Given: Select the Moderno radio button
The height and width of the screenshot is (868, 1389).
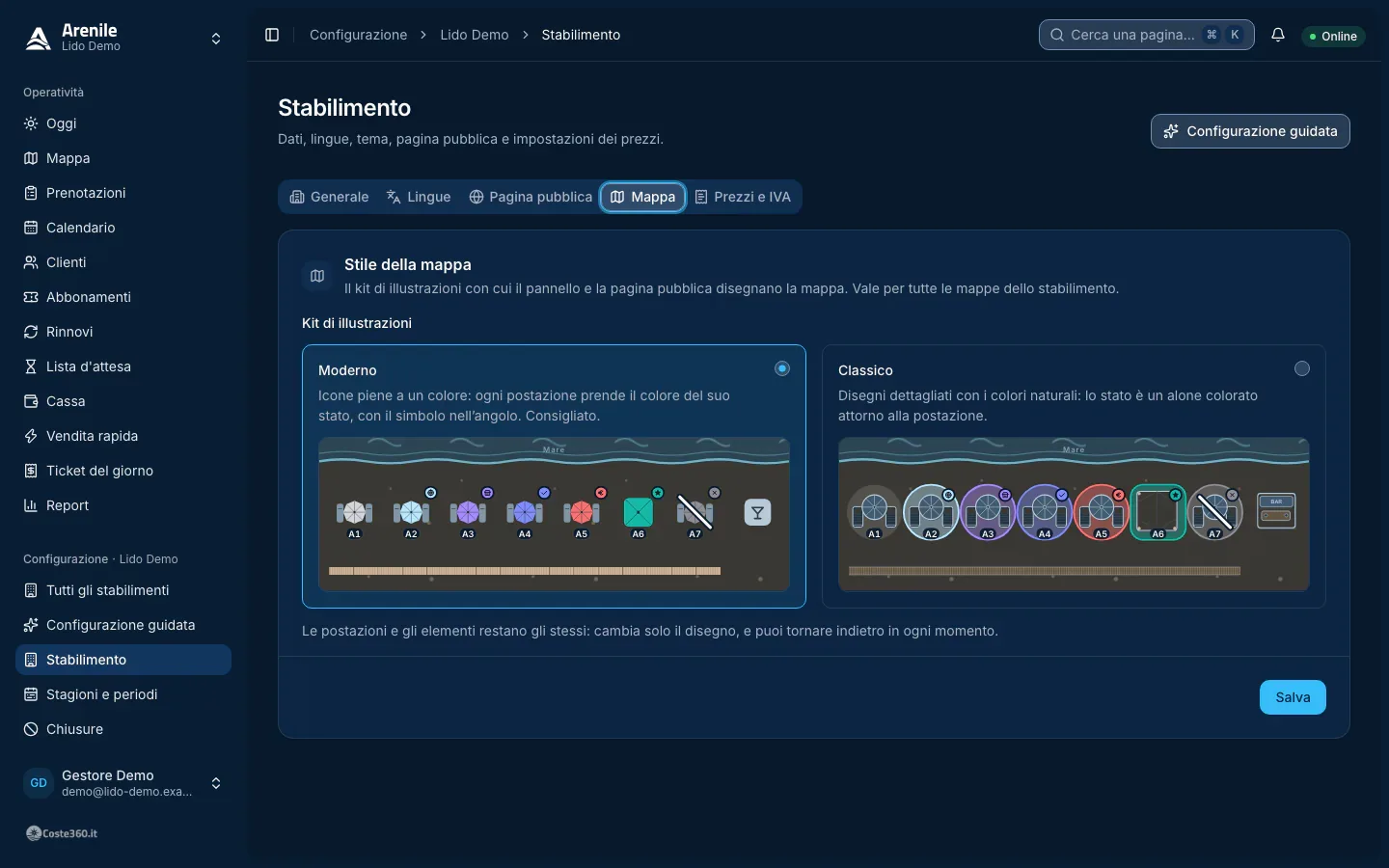Looking at the screenshot, I should tap(782, 368).
